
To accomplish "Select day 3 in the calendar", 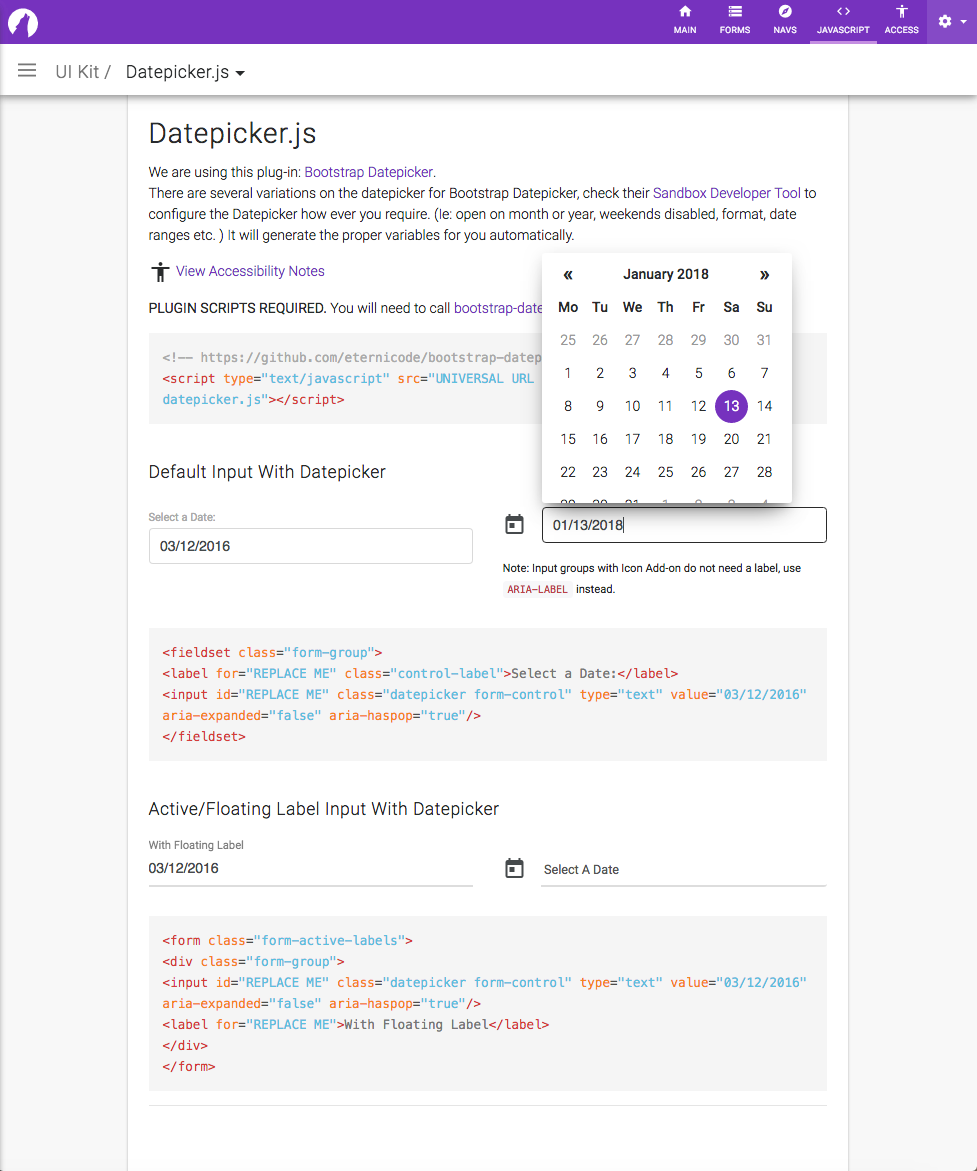I will click(633, 373).
